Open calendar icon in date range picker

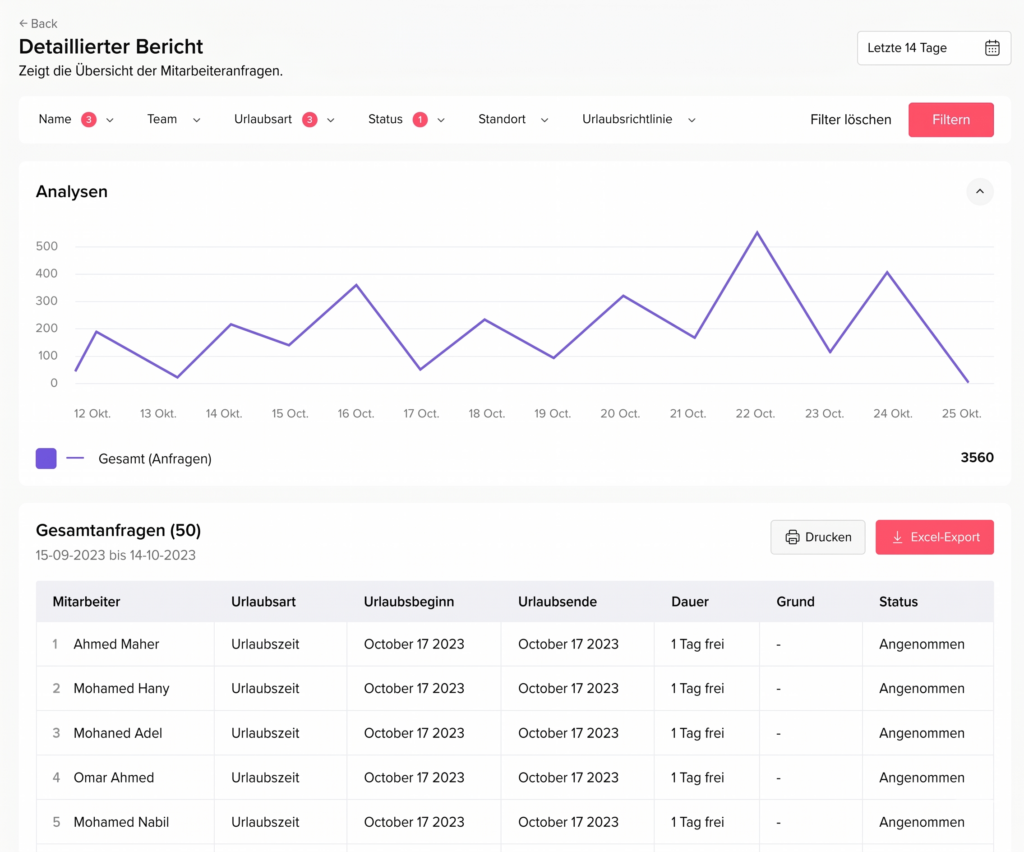point(992,48)
